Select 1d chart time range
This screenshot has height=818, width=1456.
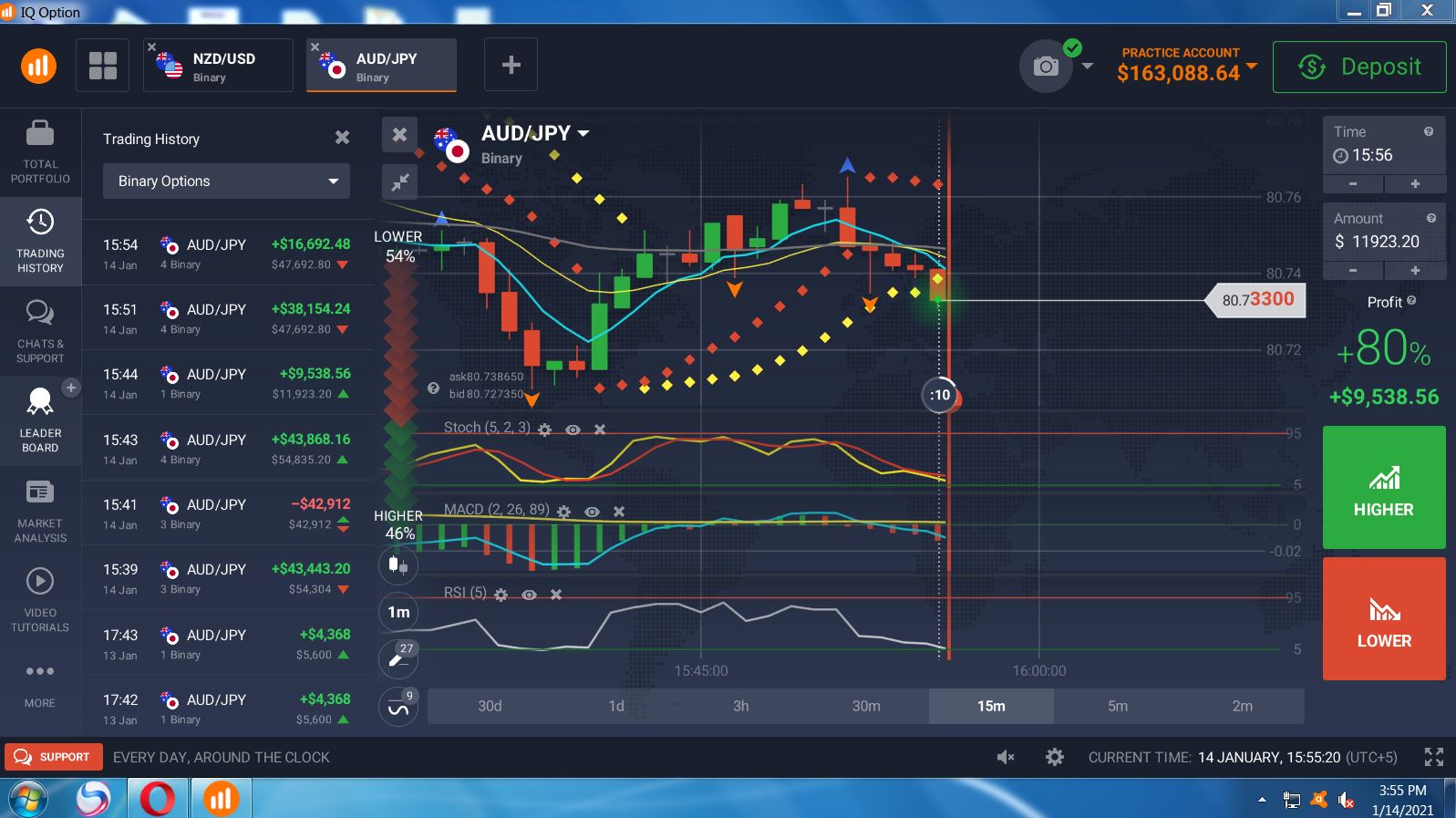tap(616, 706)
